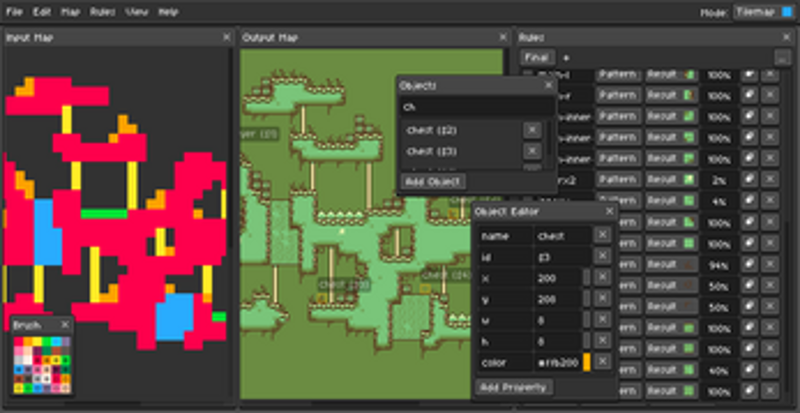
Task: Pick the plain yellow swatch in Brush top row
Action: pos(37,342)
